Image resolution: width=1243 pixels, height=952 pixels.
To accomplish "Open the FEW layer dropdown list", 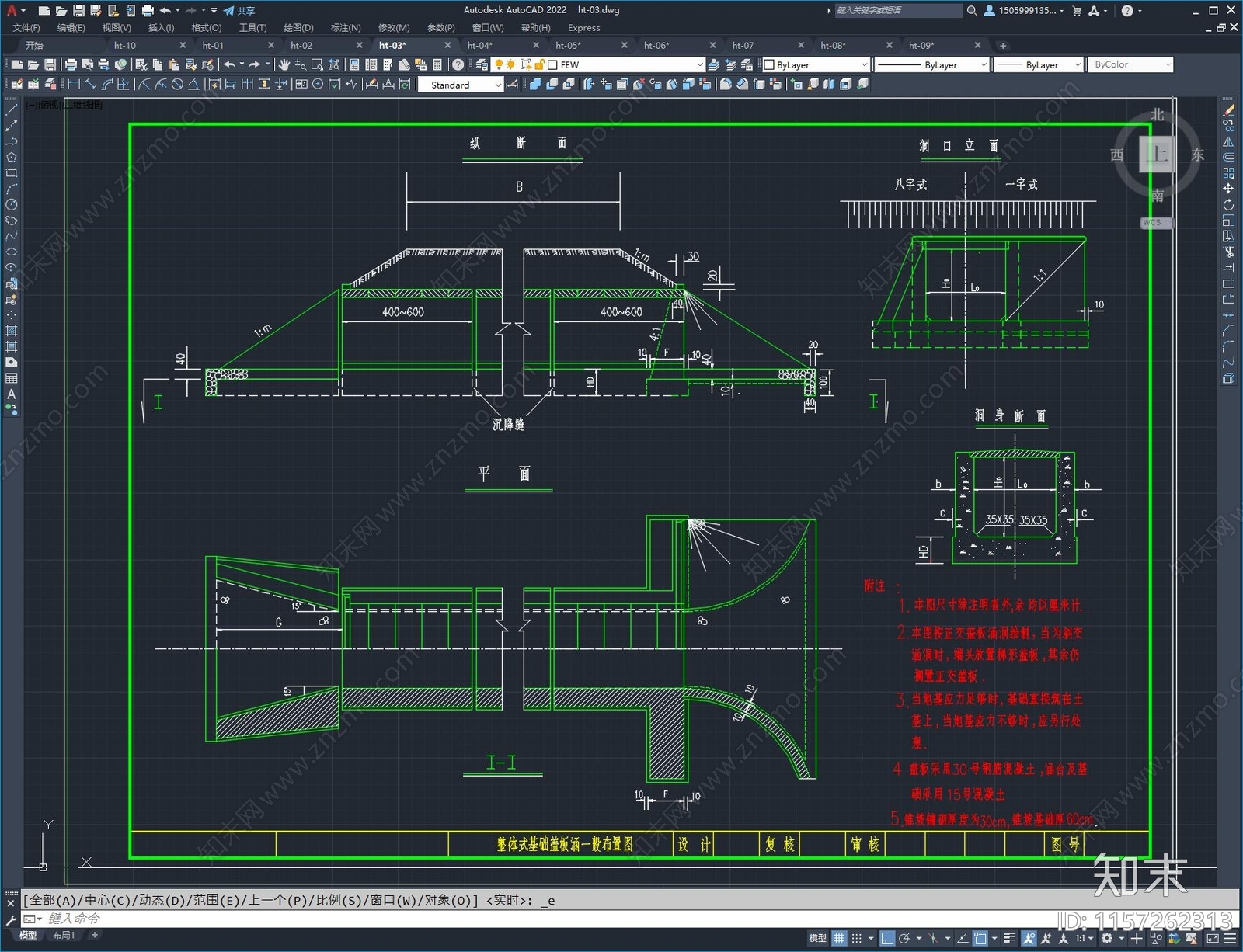I will [x=625, y=64].
